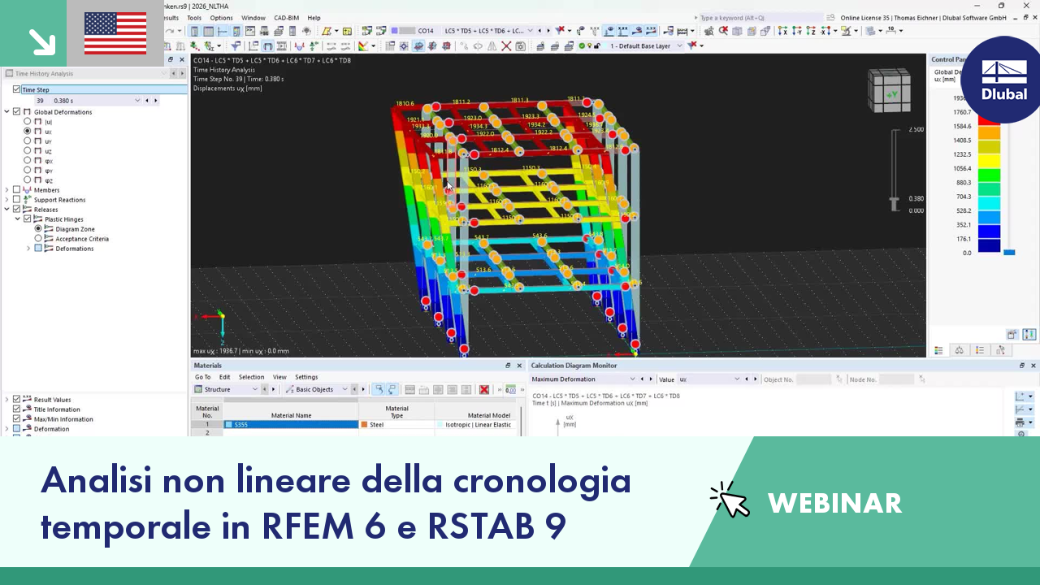Toggle the Result Values checkbox
1040x585 pixels.
point(17,399)
